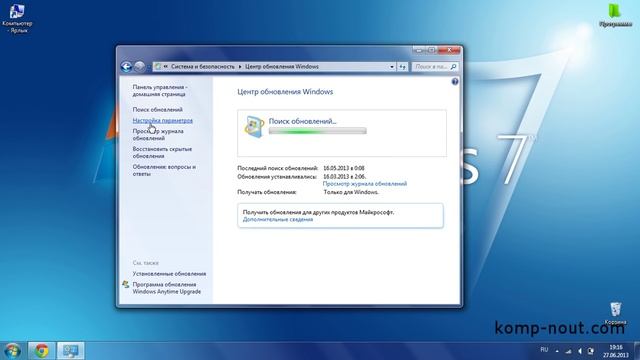
Task: Open Google Chrome from the taskbar
Action: 41,351
